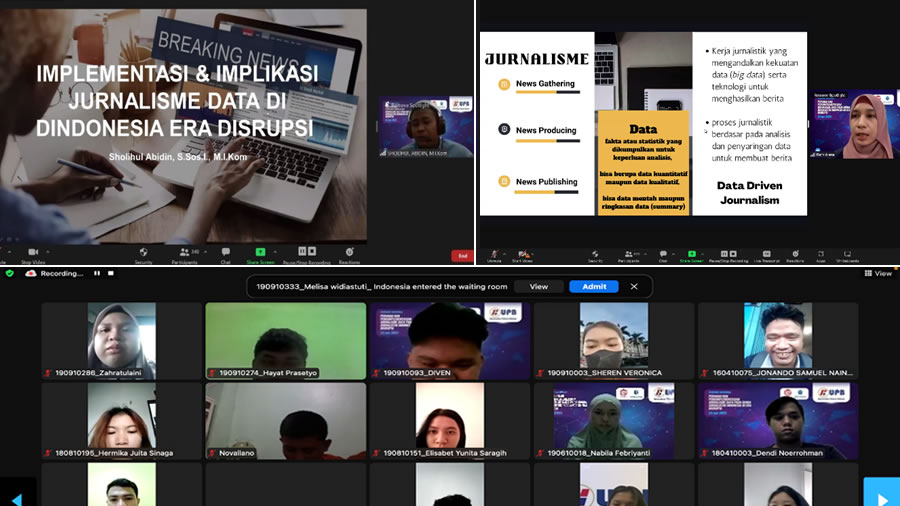The height and width of the screenshot is (506, 900).
Task: Open Reactions in the left meeting toolbar
Action: coord(349,252)
